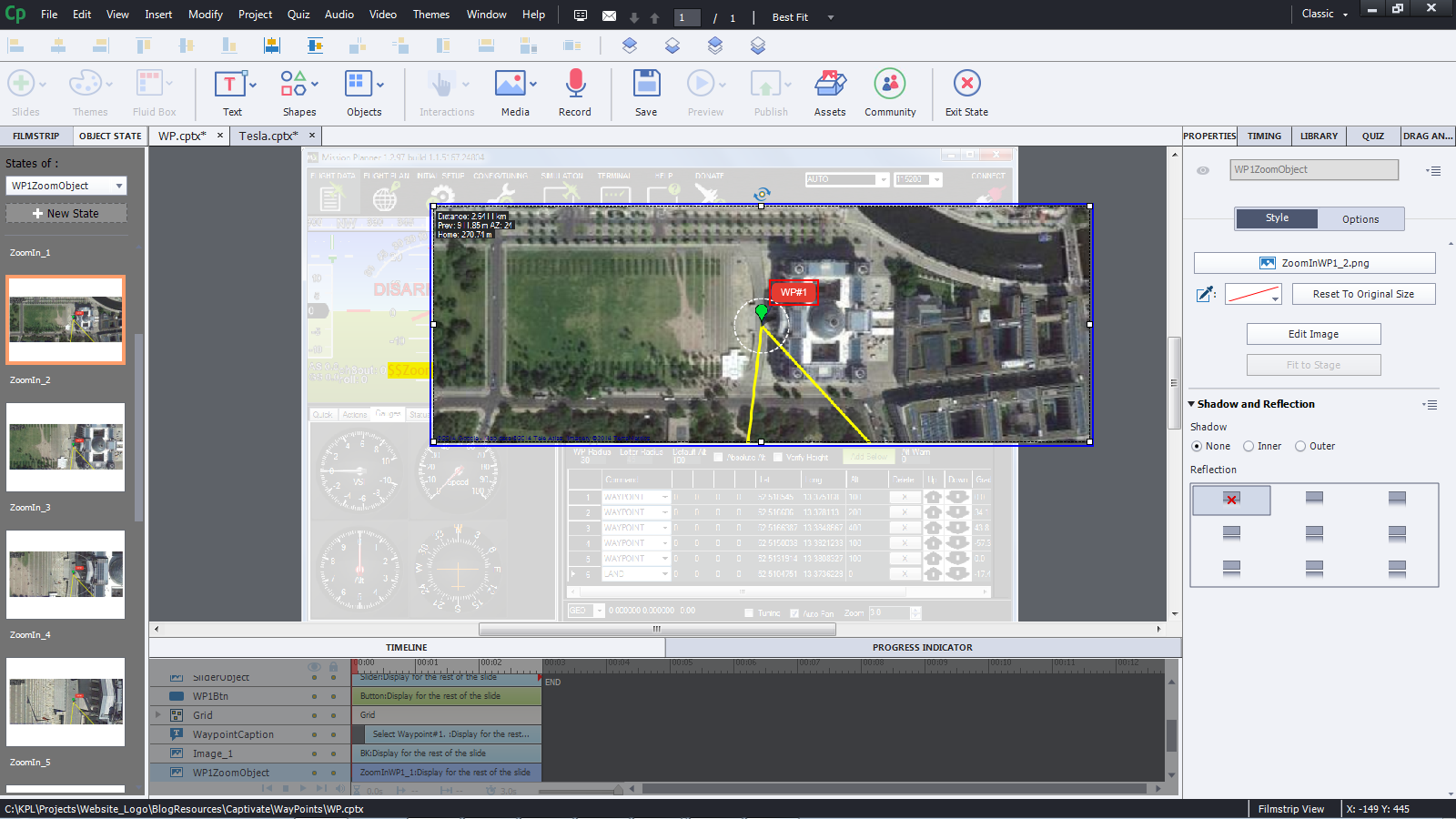Screen dimensions: 1456x819
Task: Click the Reset To Original Size button
Action: coord(1362,294)
